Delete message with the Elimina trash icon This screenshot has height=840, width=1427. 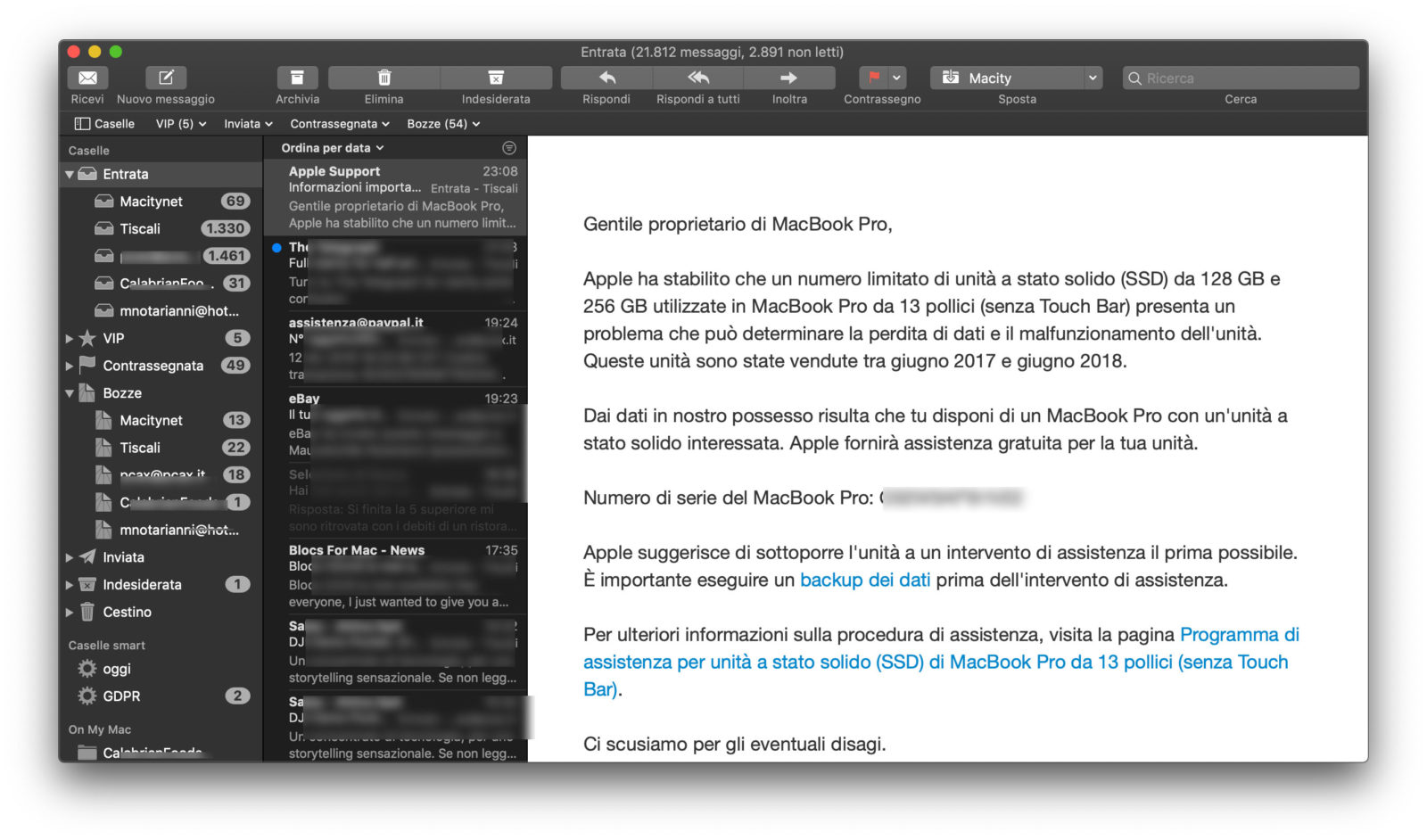tap(384, 78)
